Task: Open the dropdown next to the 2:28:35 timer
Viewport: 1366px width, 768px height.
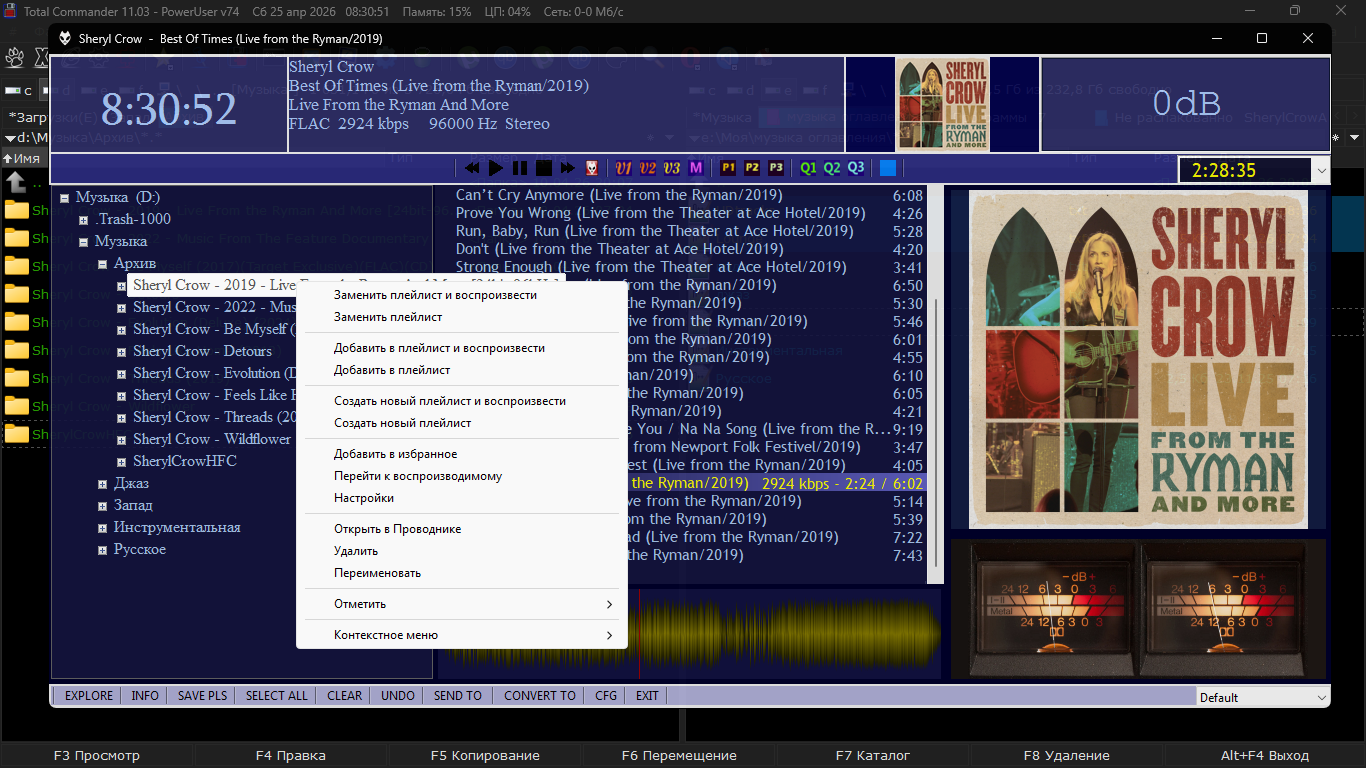Action: (x=1321, y=171)
